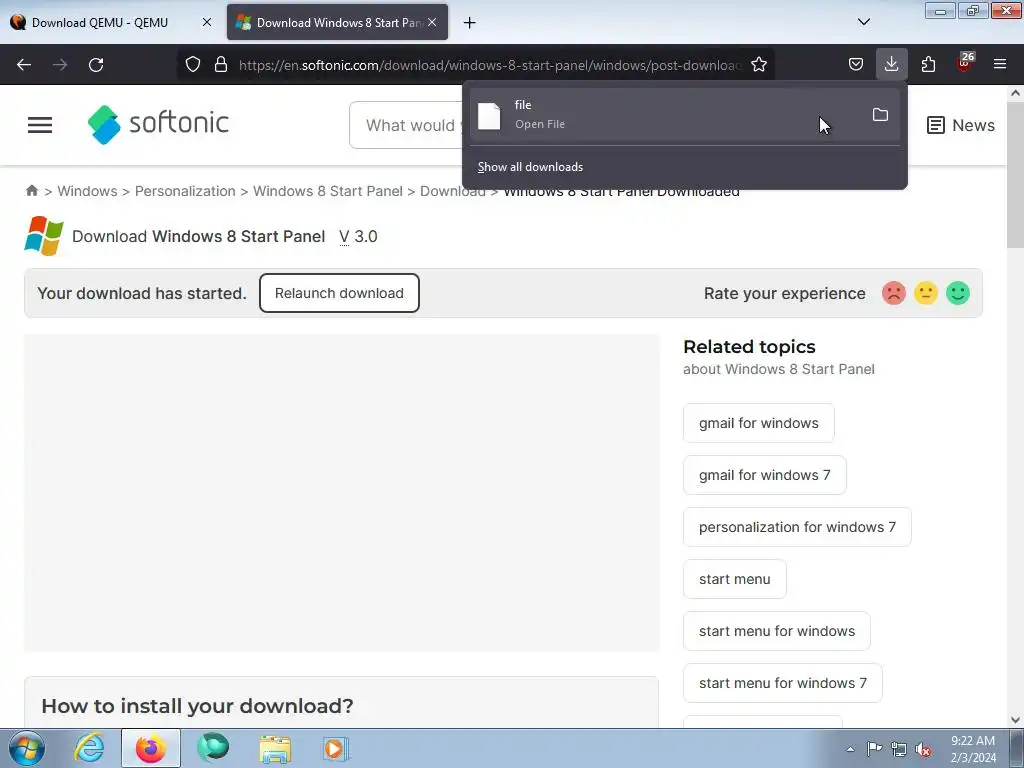
Task: Go to Softonic homepage via logo
Action: click(158, 124)
